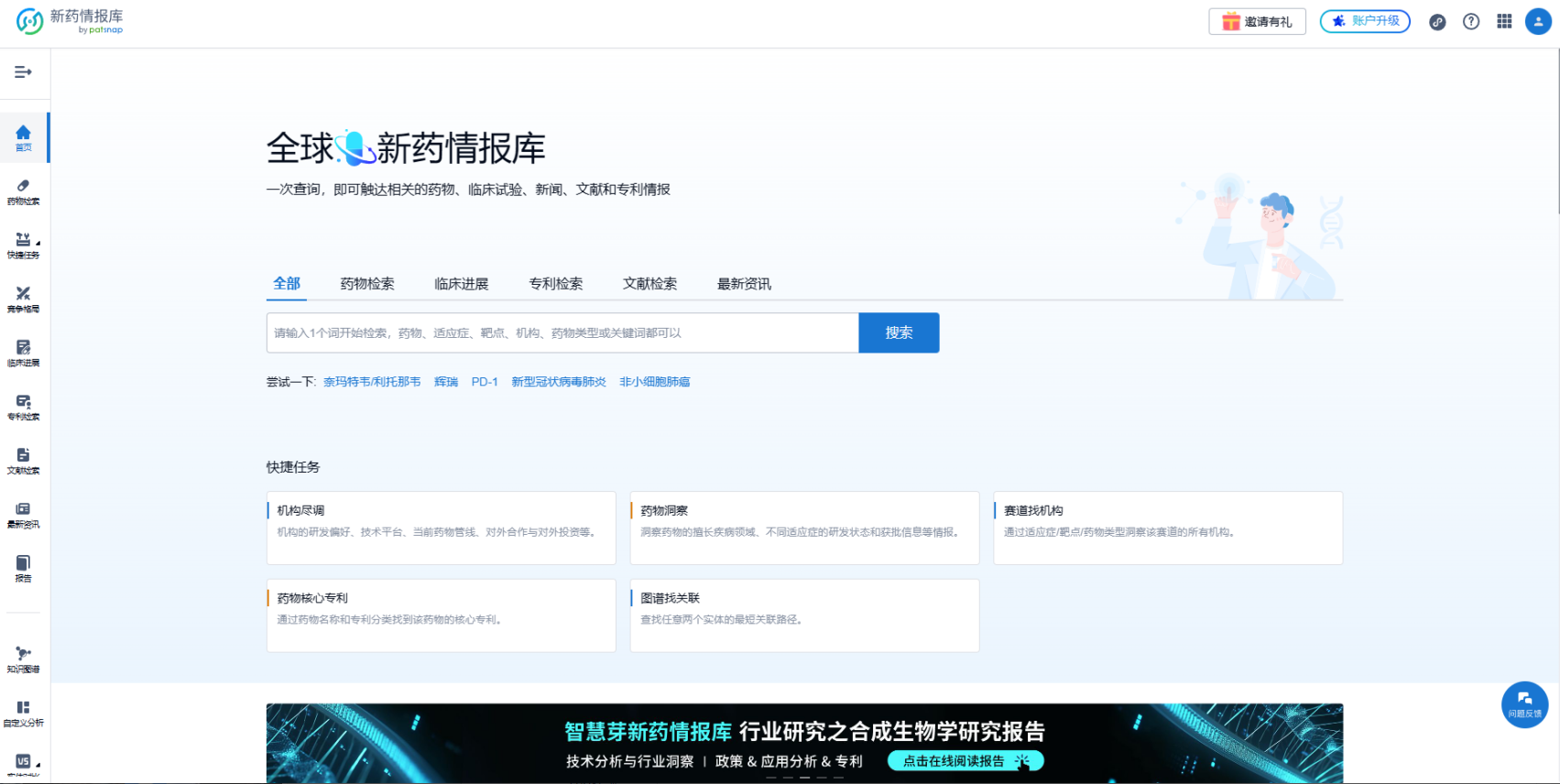Image resolution: width=1560 pixels, height=784 pixels.
Task: Click the blue 搜索 button
Action: tap(899, 332)
